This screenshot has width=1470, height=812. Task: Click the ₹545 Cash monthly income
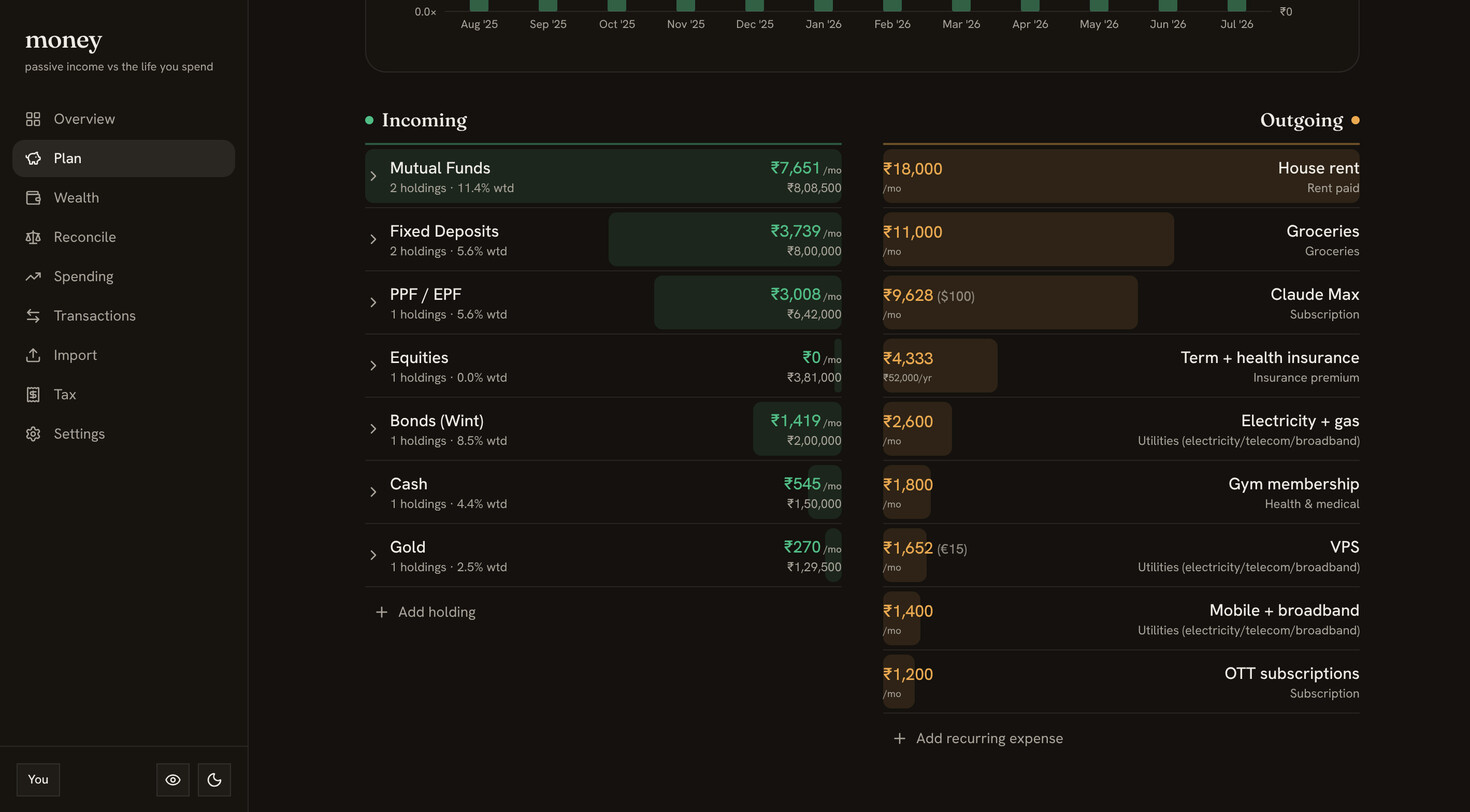(x=803, y=484)
